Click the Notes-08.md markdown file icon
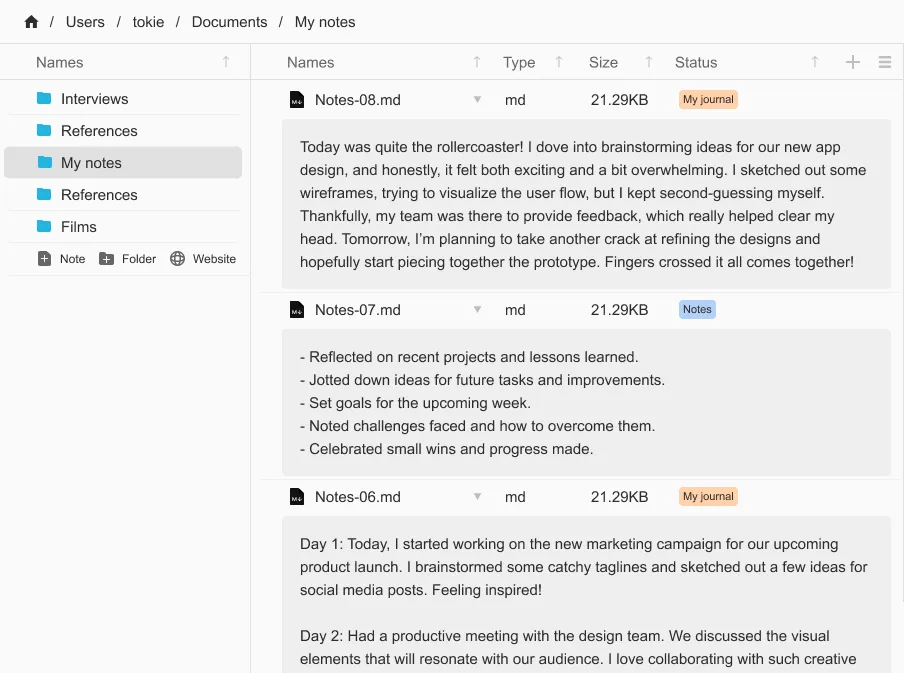This screenshot has width=904, height=673. coord(297,100)
